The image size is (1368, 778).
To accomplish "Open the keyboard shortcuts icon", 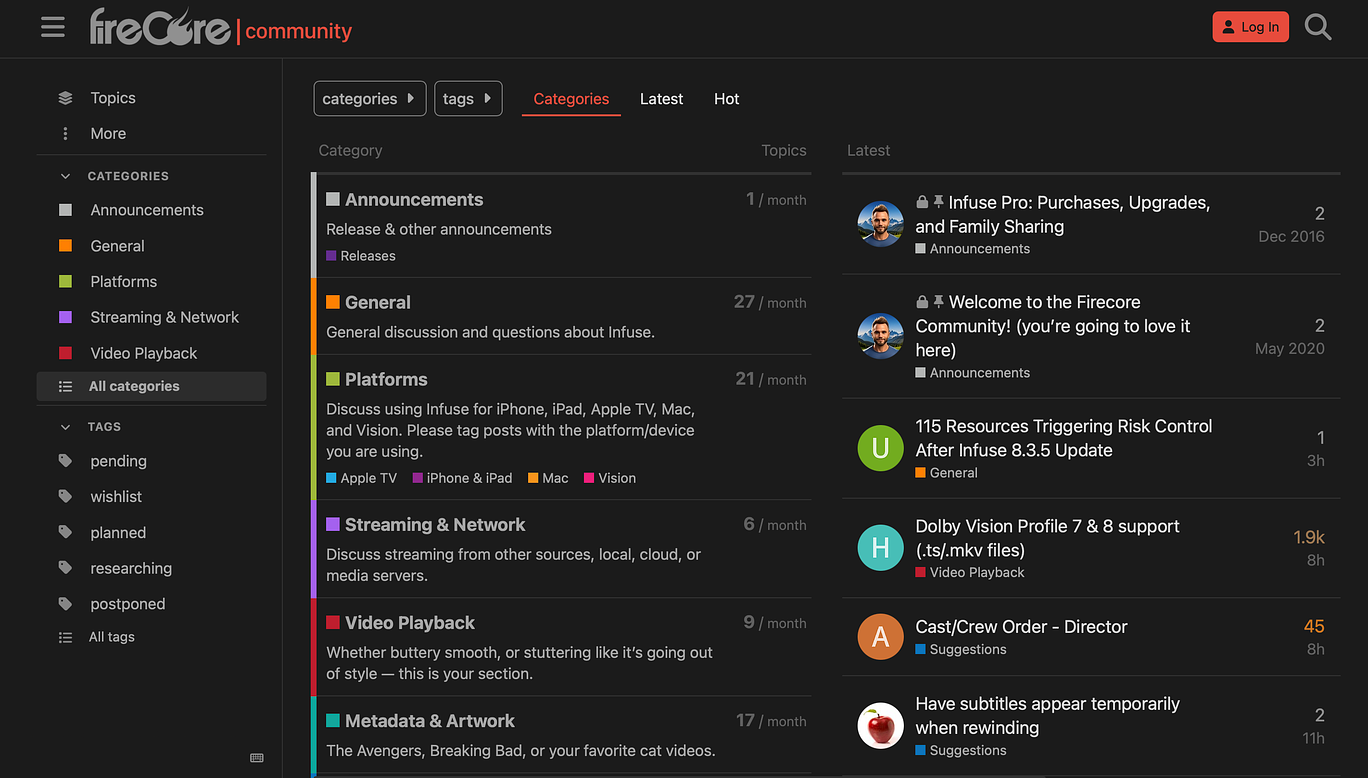I will click(257, 758).
